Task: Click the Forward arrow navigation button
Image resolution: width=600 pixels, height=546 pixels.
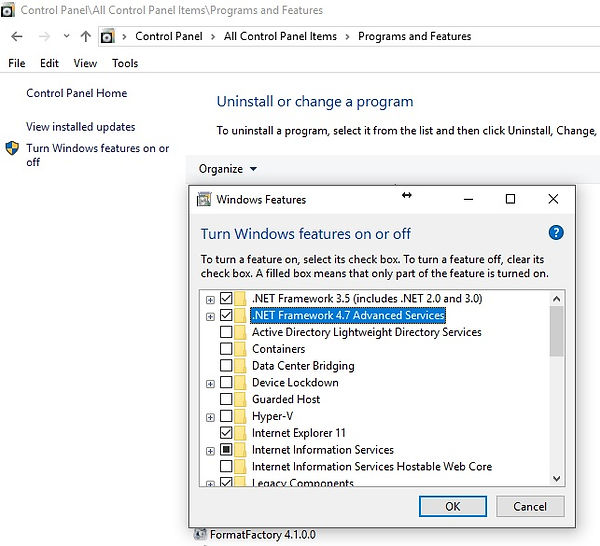Action: 44,37
